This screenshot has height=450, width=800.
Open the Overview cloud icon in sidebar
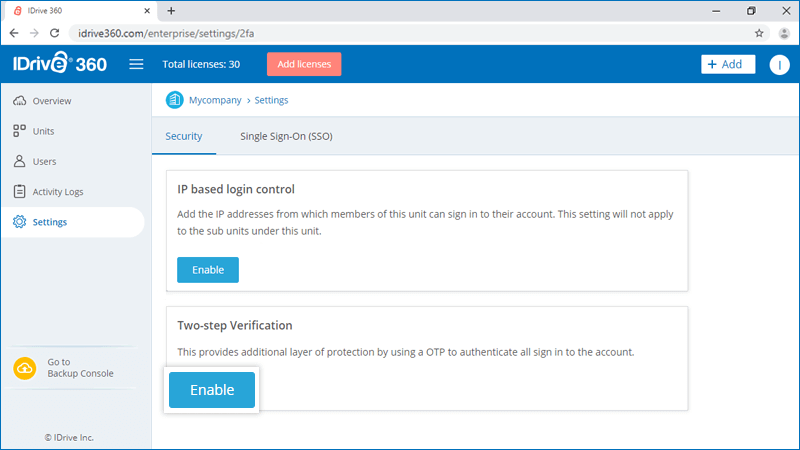(x=19, y=101)
